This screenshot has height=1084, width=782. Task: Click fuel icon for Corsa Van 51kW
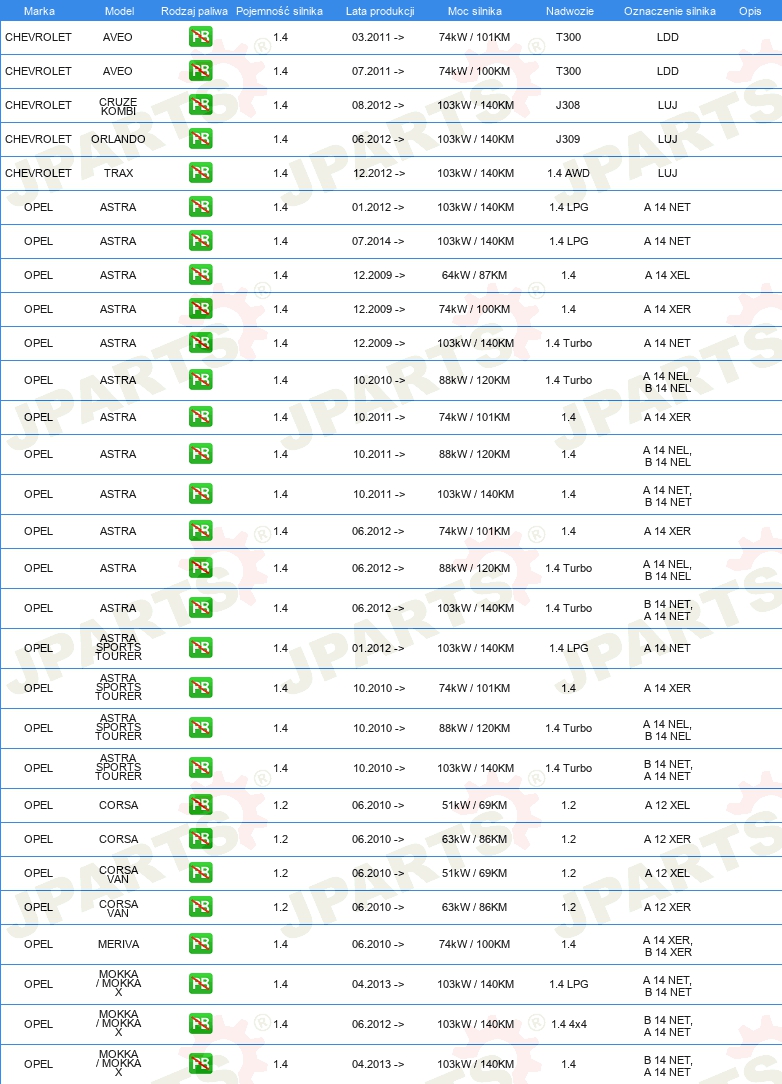201,872
